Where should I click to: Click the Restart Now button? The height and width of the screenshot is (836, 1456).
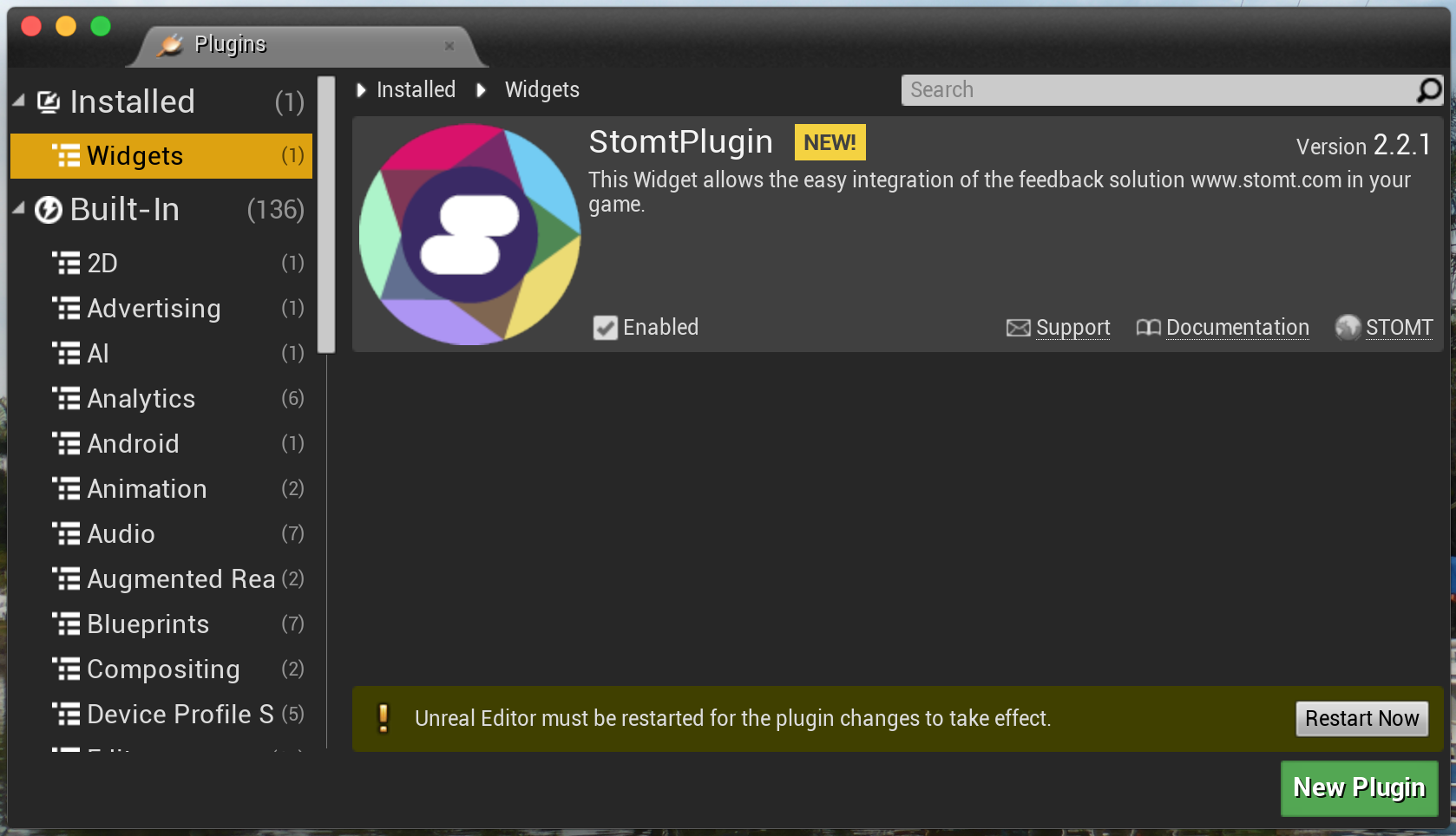coord(1361,719)
